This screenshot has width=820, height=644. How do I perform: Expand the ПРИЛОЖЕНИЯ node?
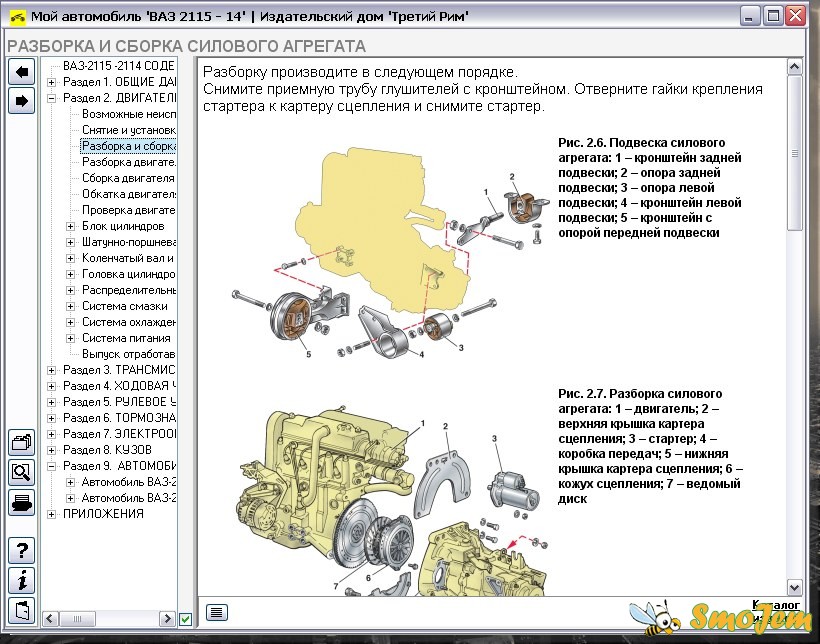[51, 514]
